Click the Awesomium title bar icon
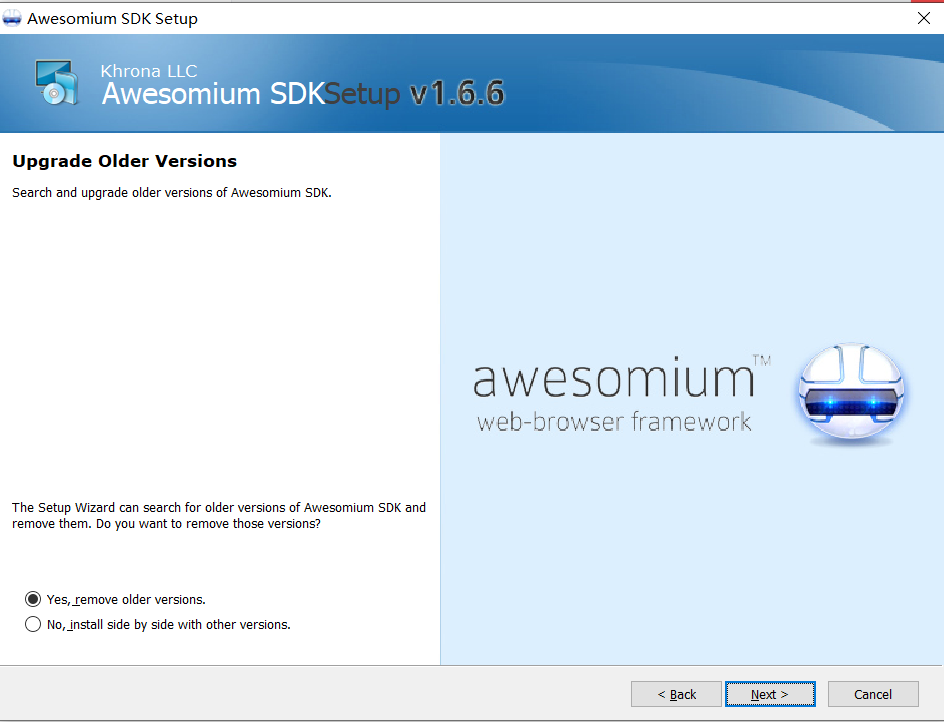This screenshot has width=944, height=722. click(x=12, y=19)
